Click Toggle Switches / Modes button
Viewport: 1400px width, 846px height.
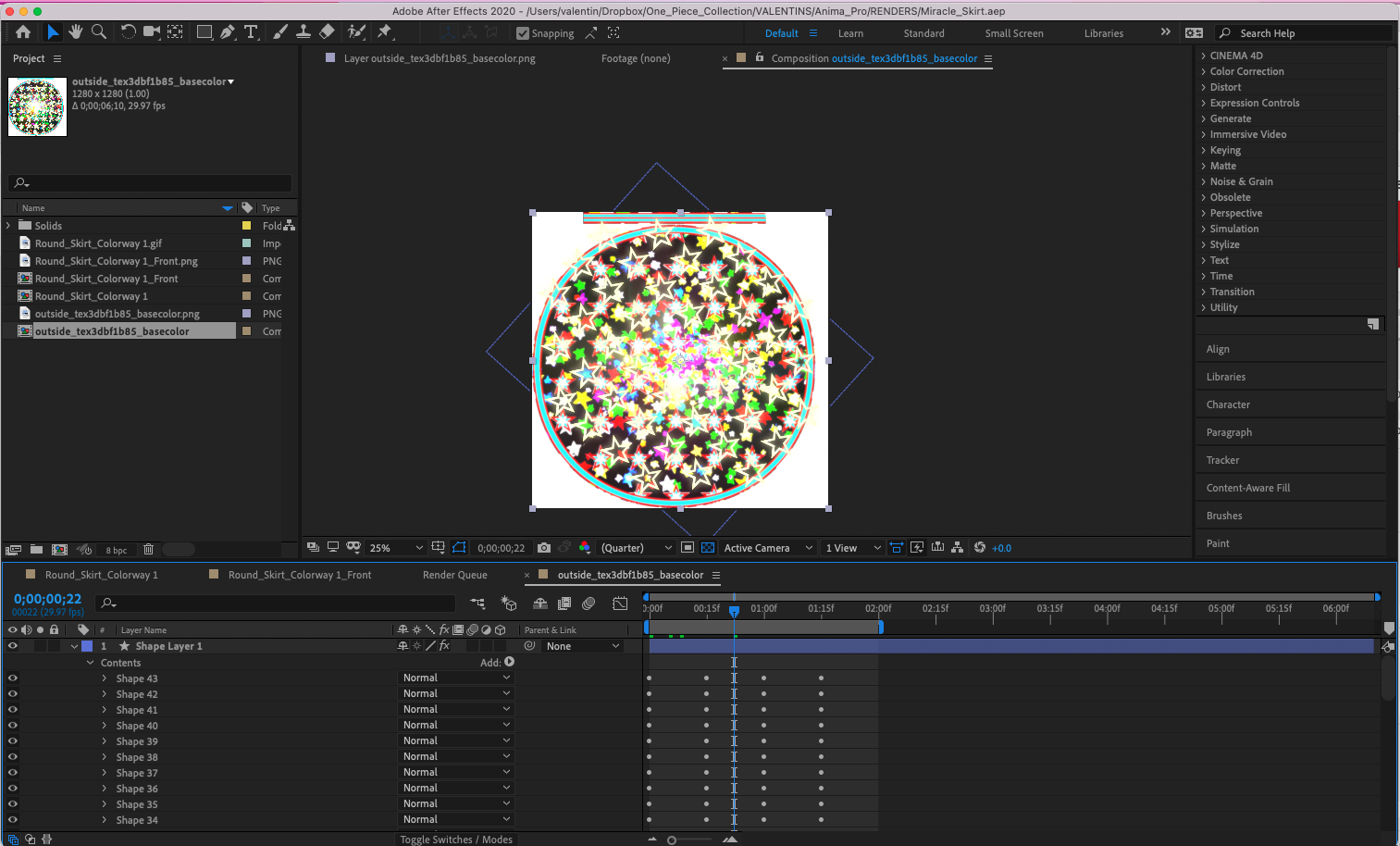click(x=456, y=840)
